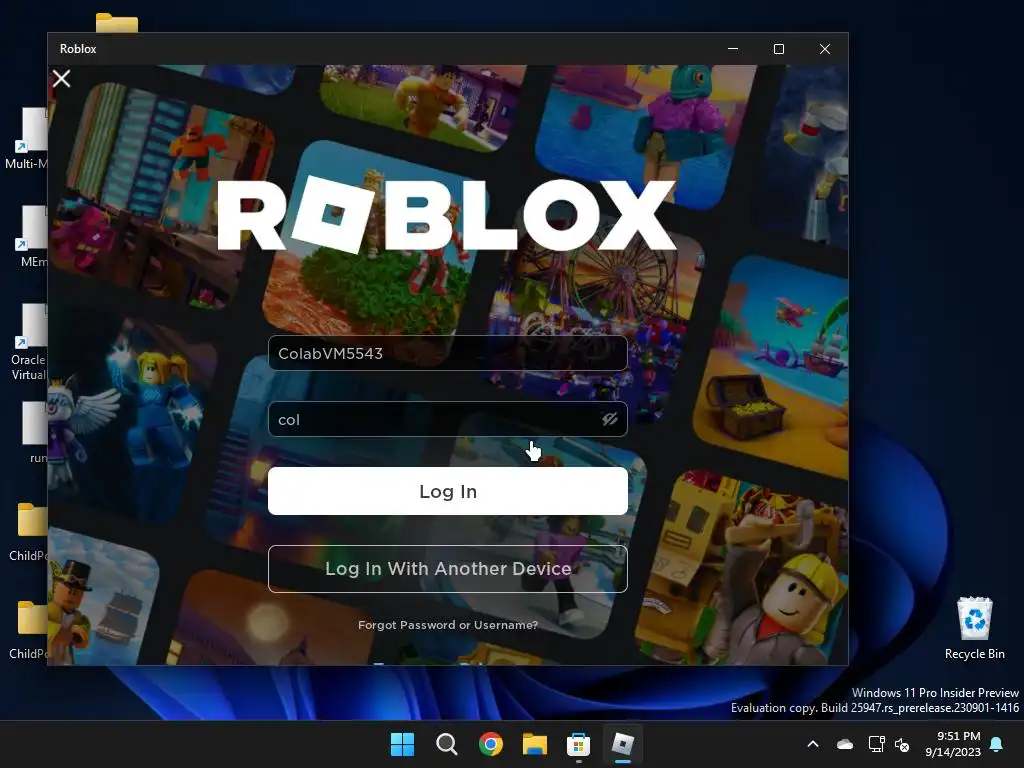Viewport: 1024px width, 768px height.
Task: Expand hidden system tray icons chevron
Action: pos(813,744)
